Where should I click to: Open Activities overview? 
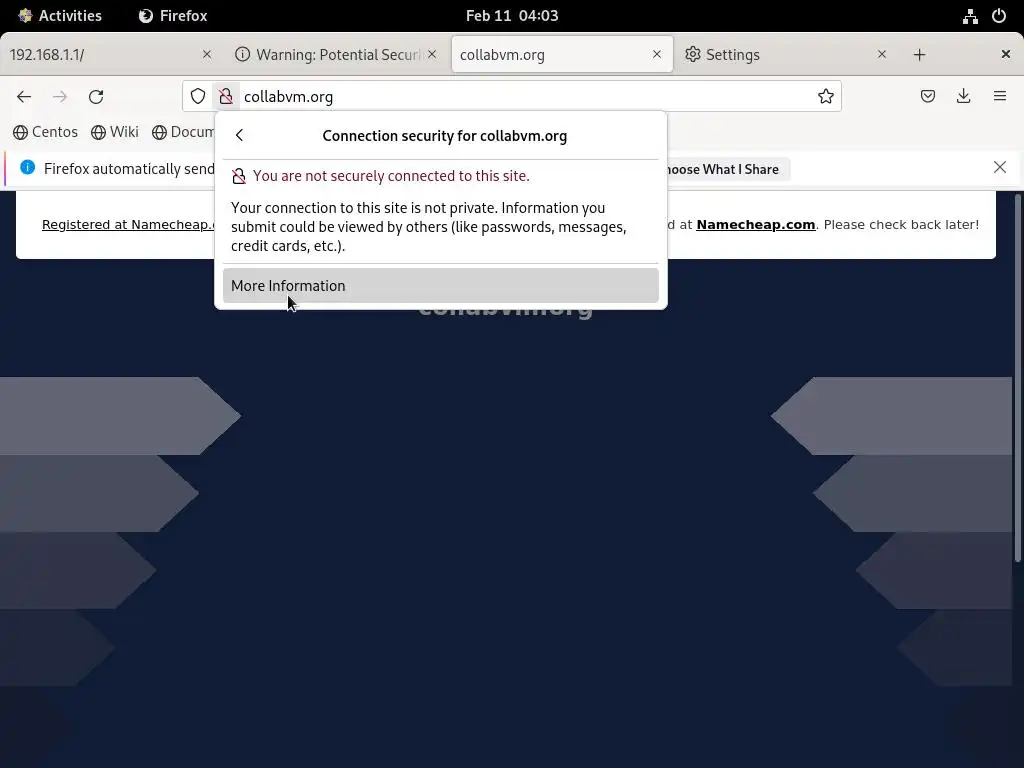(59, 16)
